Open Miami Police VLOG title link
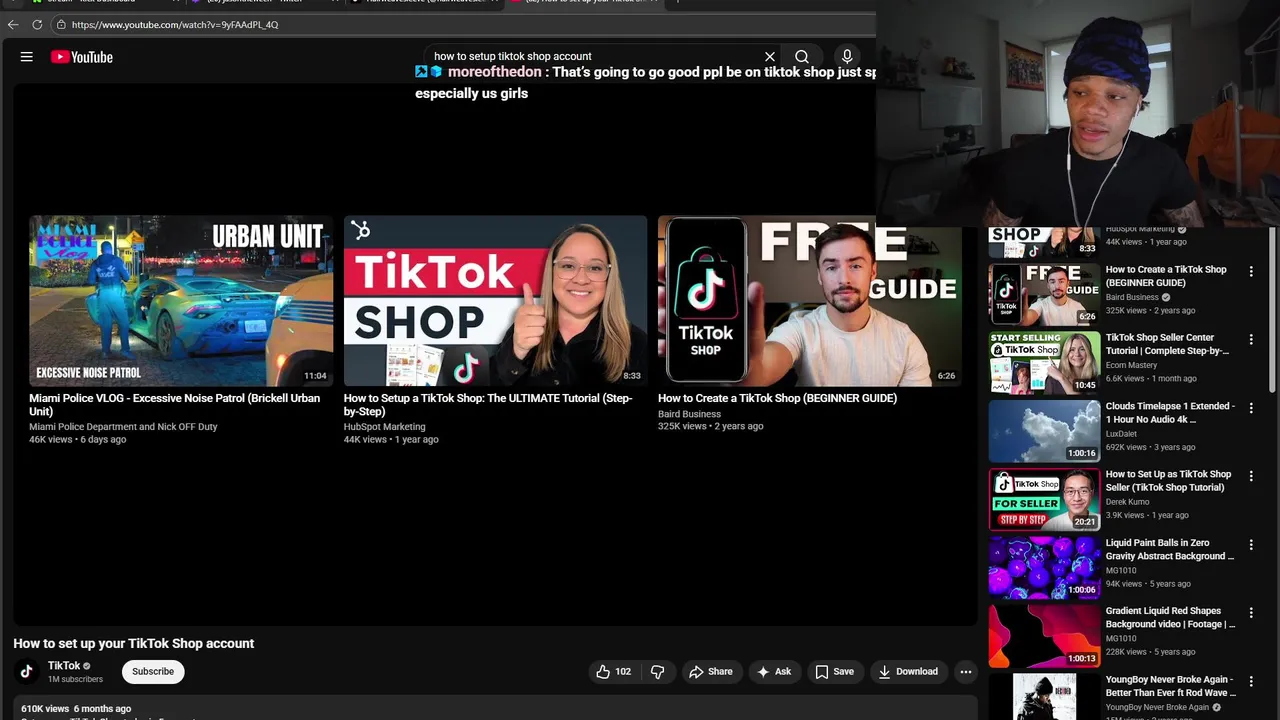This screenshot has width=1280, height=720. tap(175, 405)
